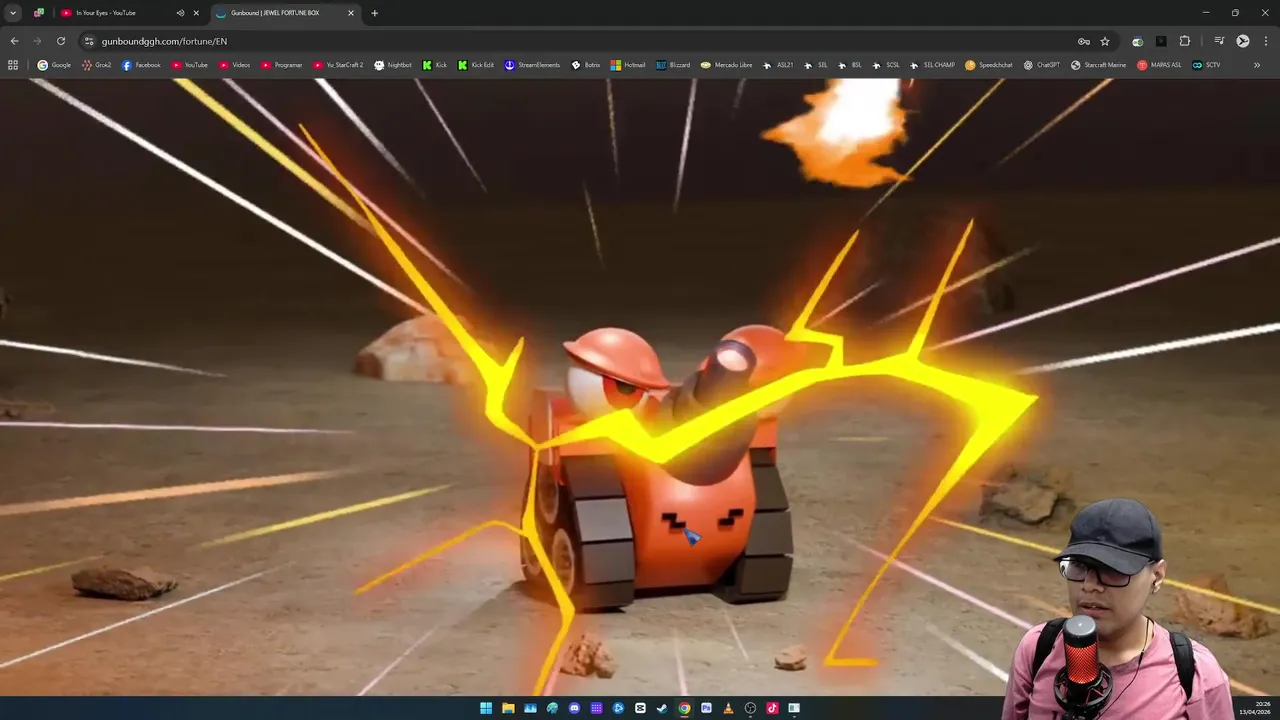The height and width of the screenshot is (720, 1280).
Task: Open Photoshop from the taskbar
Action: (706, 708)
